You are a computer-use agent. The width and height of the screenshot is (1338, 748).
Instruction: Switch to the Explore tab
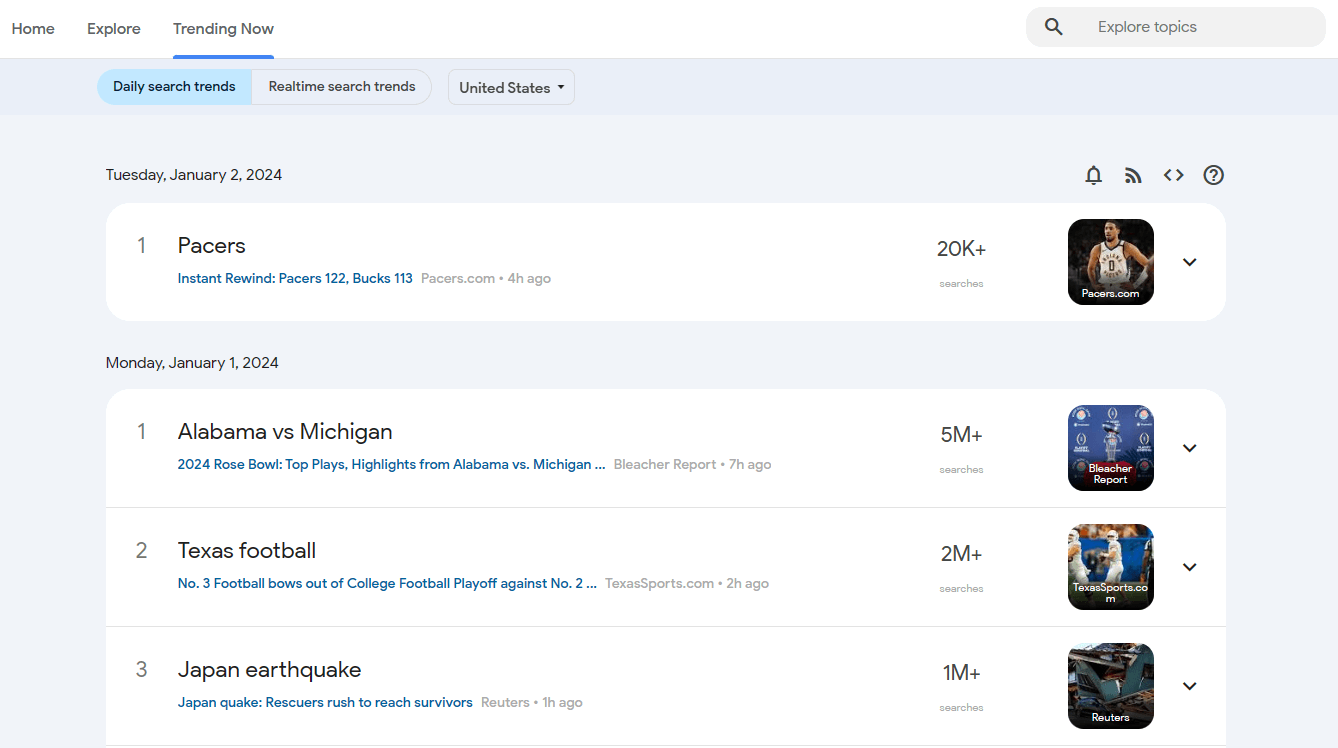point(113,29)
